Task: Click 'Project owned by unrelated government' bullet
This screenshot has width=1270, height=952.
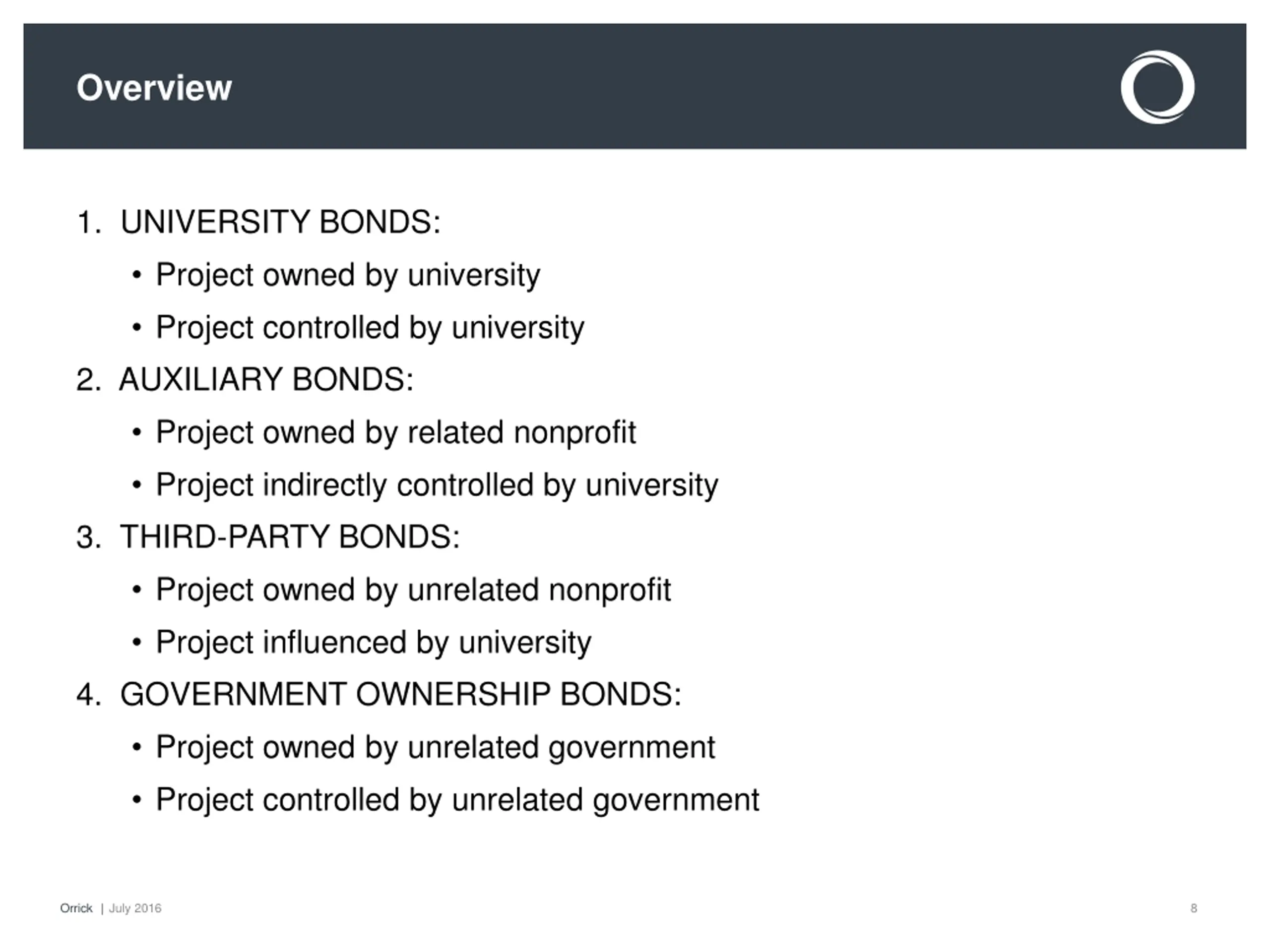Action: 436,748
